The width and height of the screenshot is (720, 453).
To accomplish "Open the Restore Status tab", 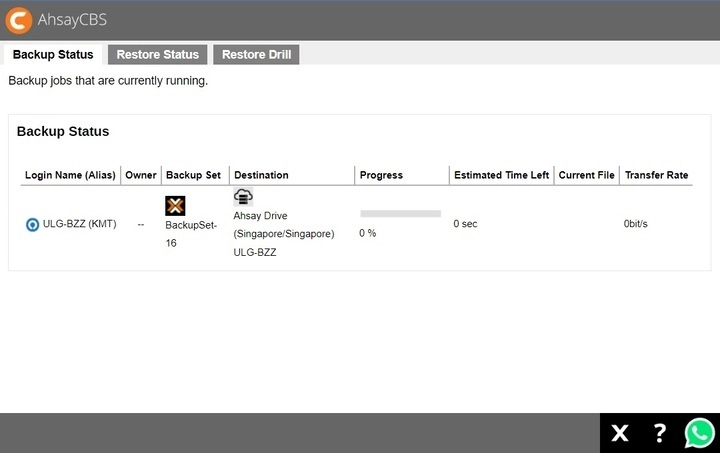I will [158, 55].
